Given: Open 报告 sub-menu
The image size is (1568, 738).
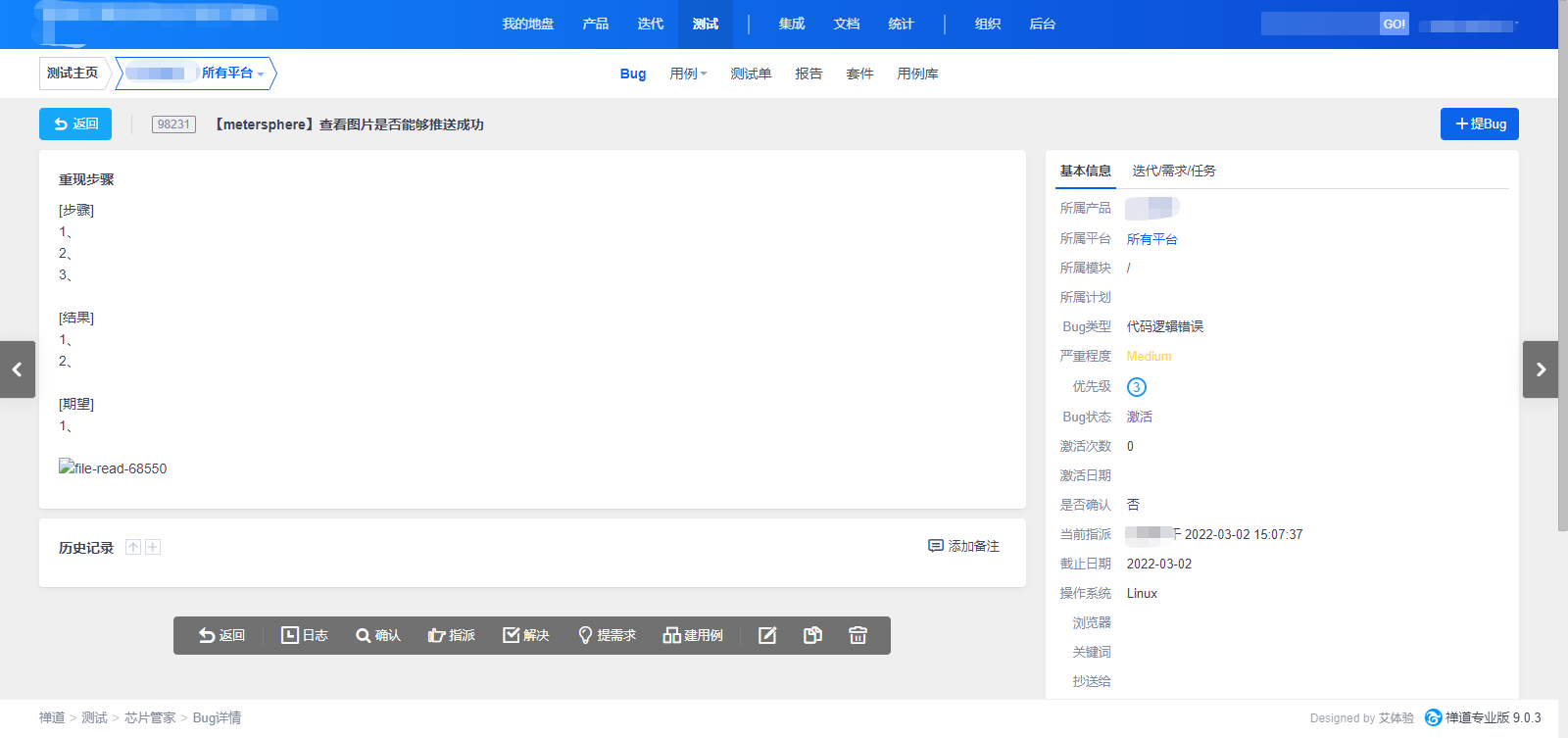Looking at the screenshot, I should tap(808, 74).
